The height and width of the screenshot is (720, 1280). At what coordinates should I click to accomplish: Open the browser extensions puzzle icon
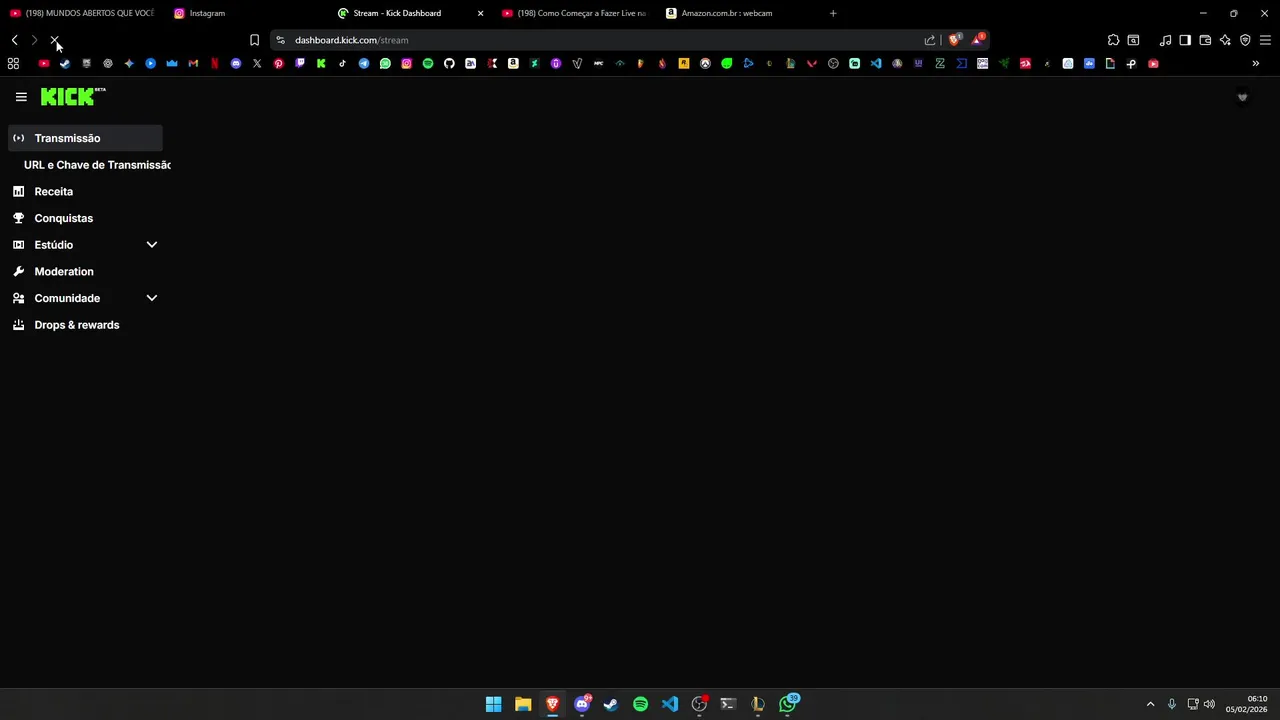coord(1113,40)
